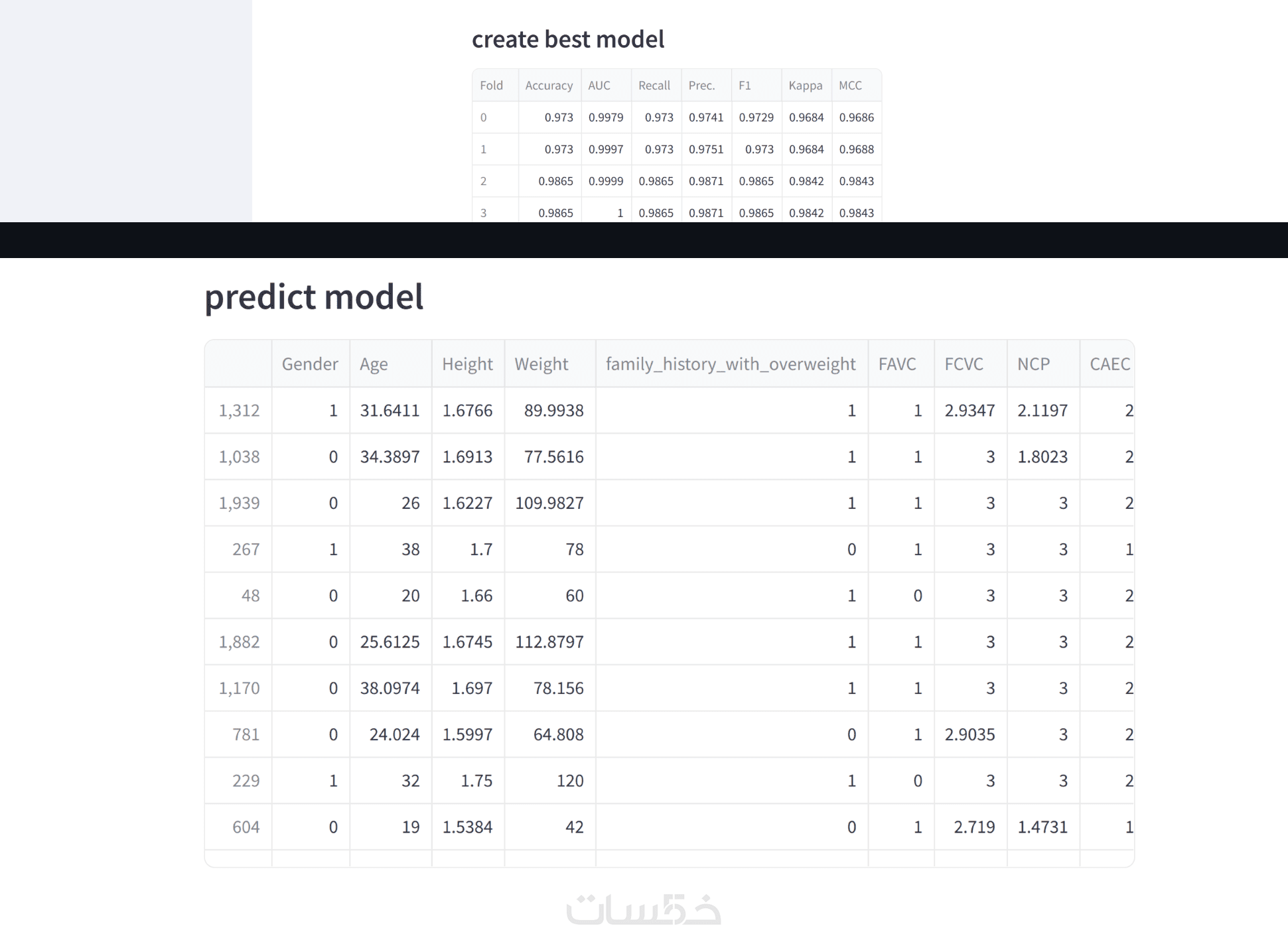The width and height of the screenshot is (1288, 944).
Task: Sort metrics table by Accuracy header
Action: tap(549, 85)
